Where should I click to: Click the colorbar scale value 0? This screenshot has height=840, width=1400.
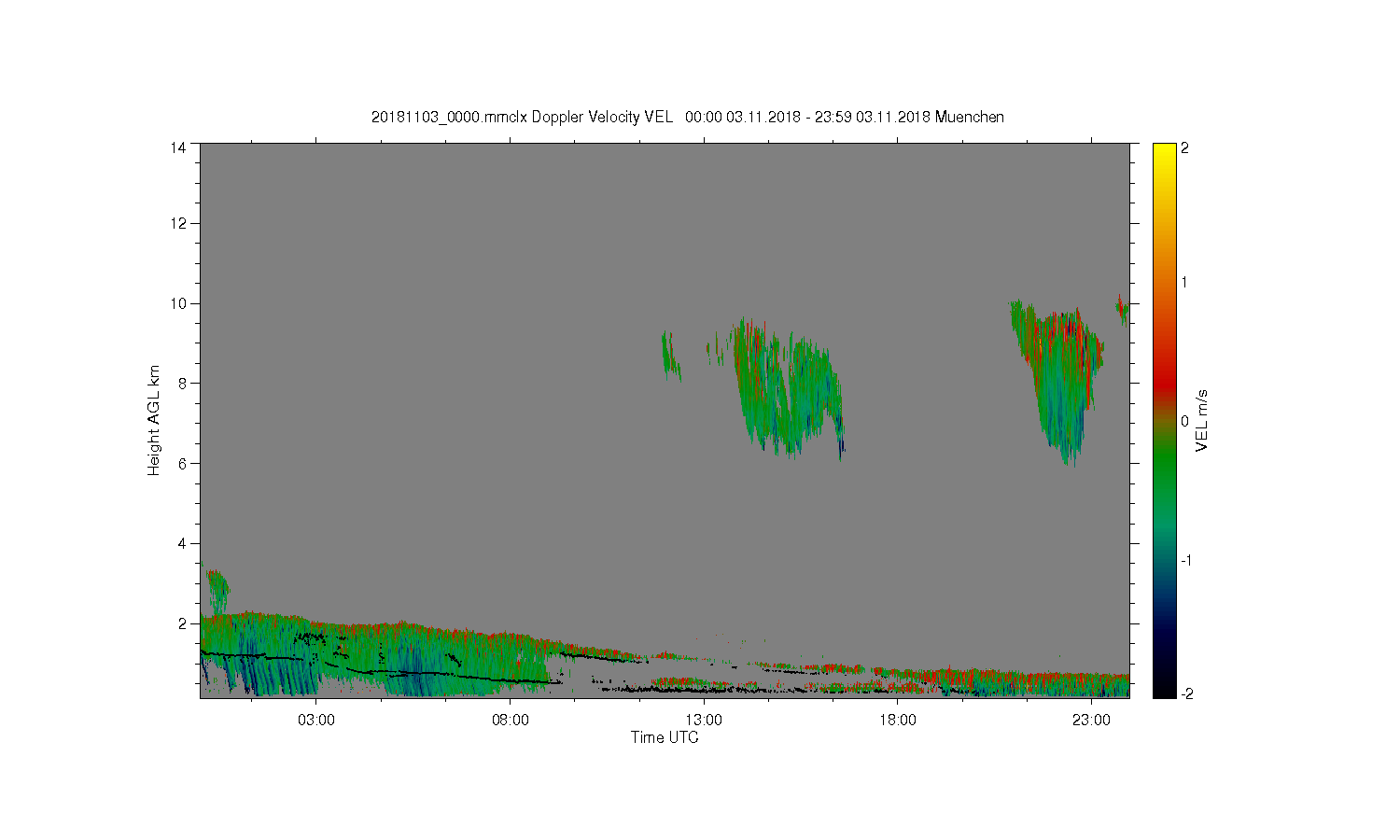pos(1185,421)
